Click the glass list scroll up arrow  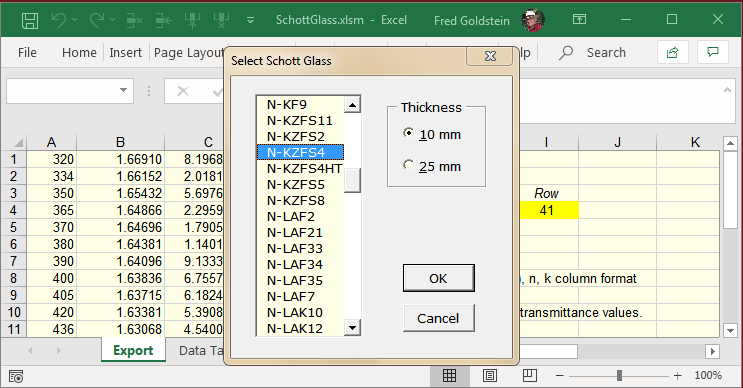pos(352,105)
